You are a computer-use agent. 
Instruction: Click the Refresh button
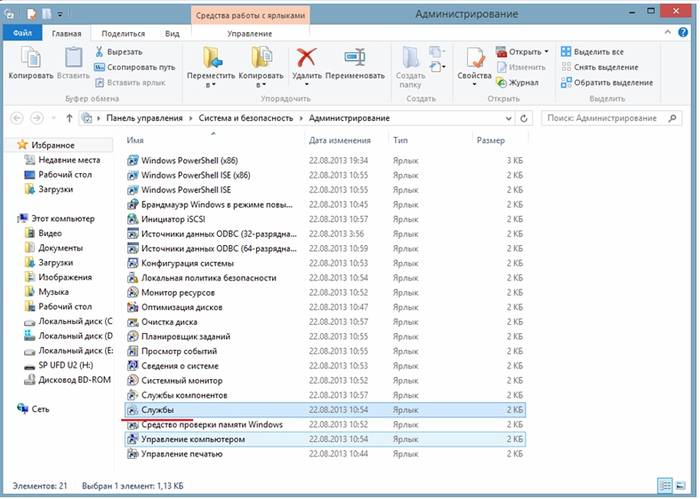(x=524, y=119)
